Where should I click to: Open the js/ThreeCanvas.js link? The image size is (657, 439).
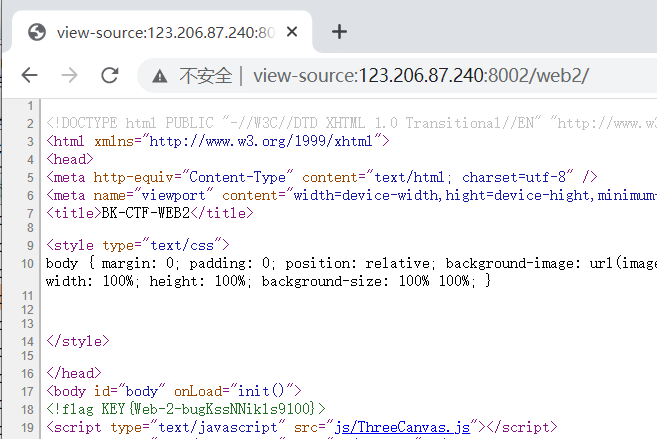tap(402, 427)
